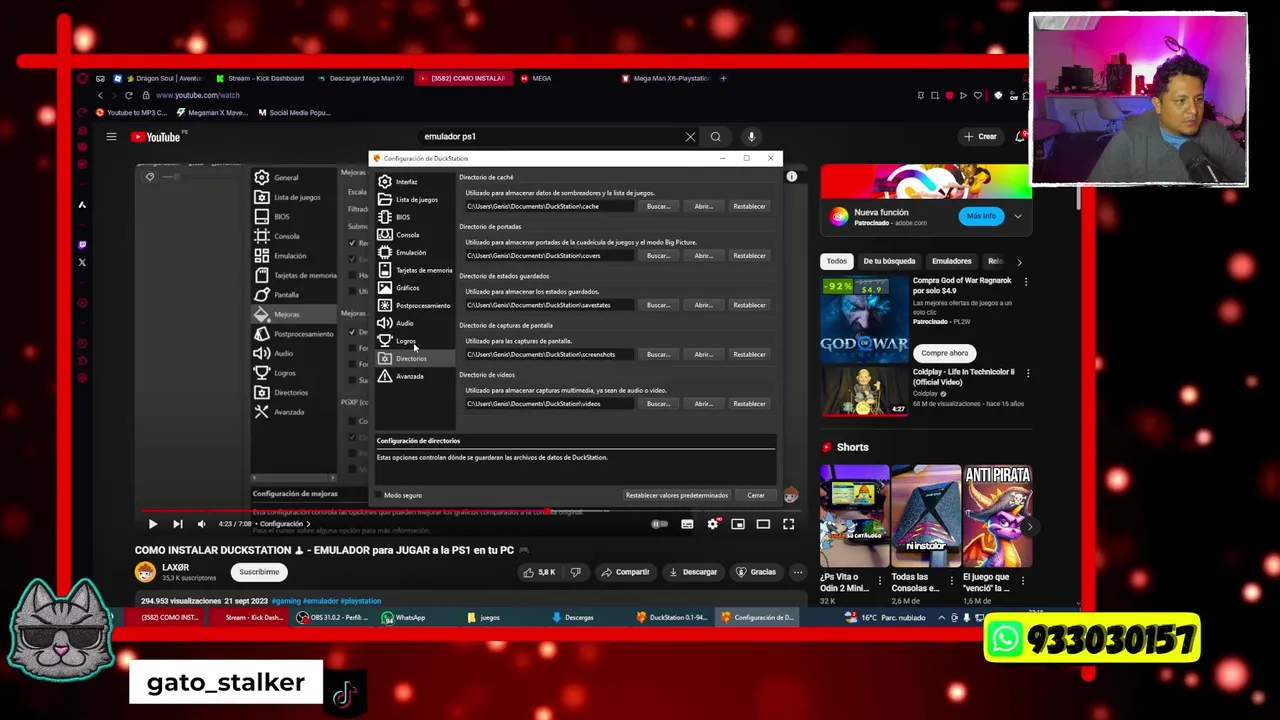Enable Modo seguro checkbox

click(378, 495)
